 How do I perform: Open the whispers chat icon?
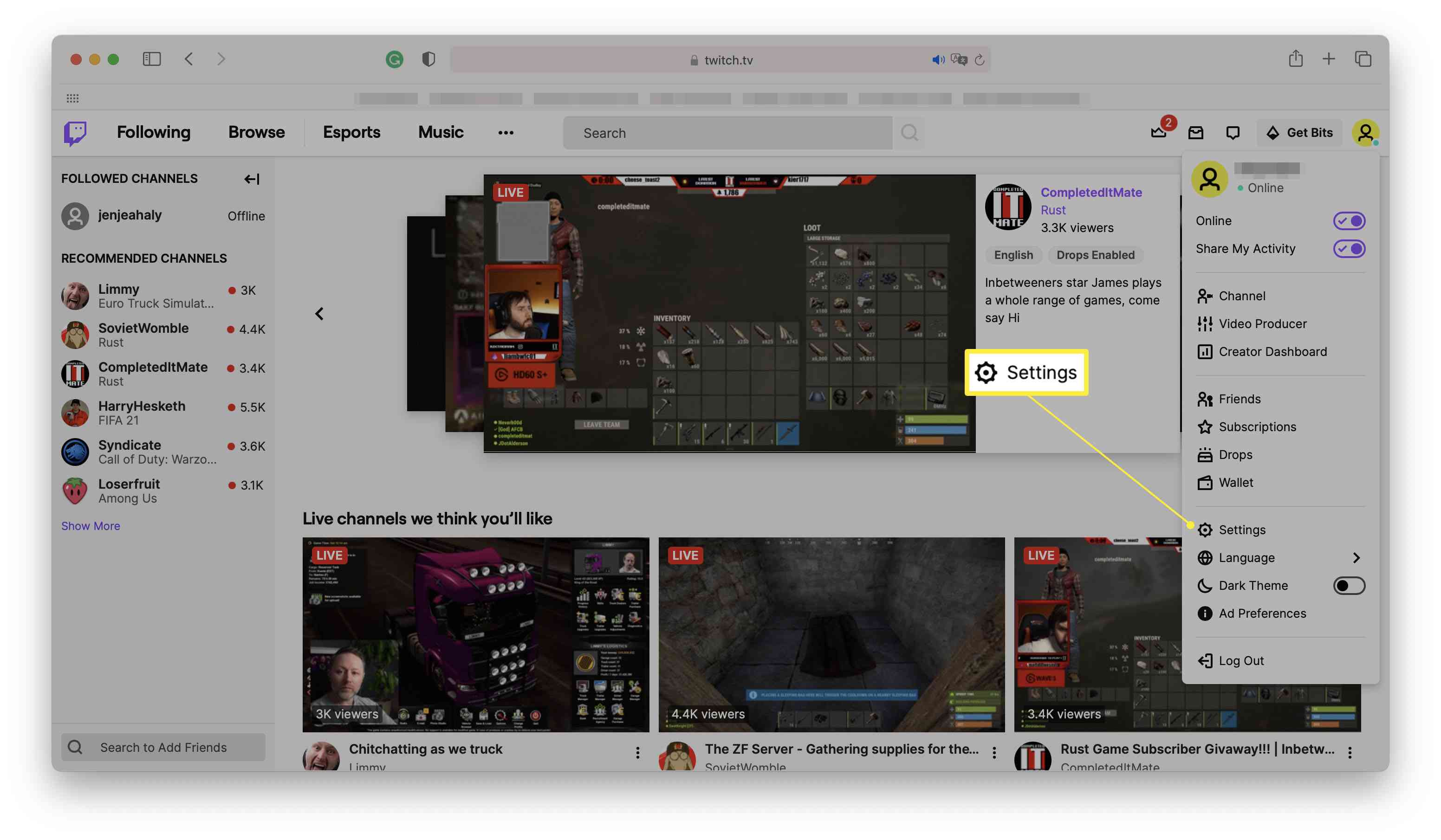1233,133
